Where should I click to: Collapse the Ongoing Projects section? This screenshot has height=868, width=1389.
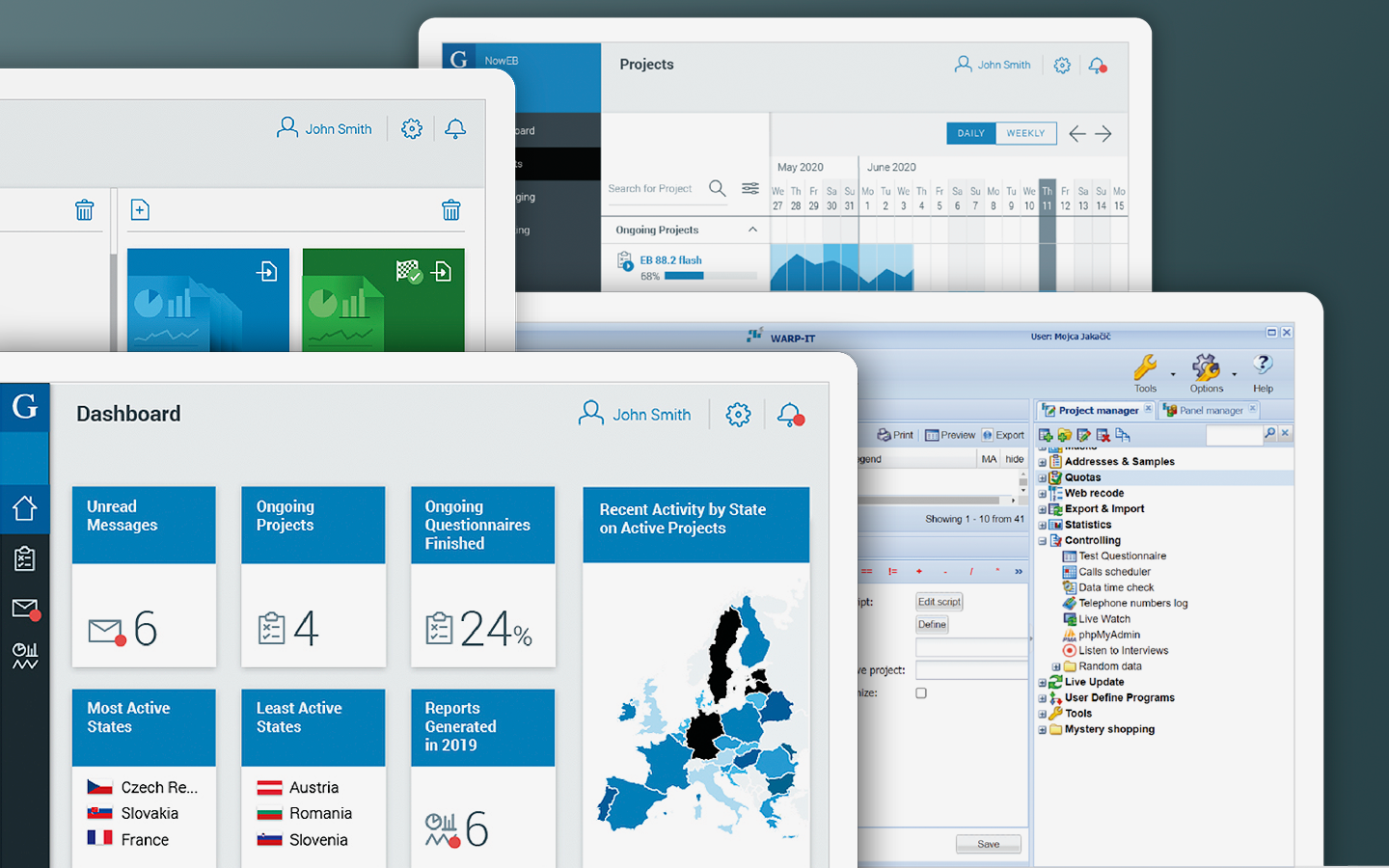click(752, 230)
